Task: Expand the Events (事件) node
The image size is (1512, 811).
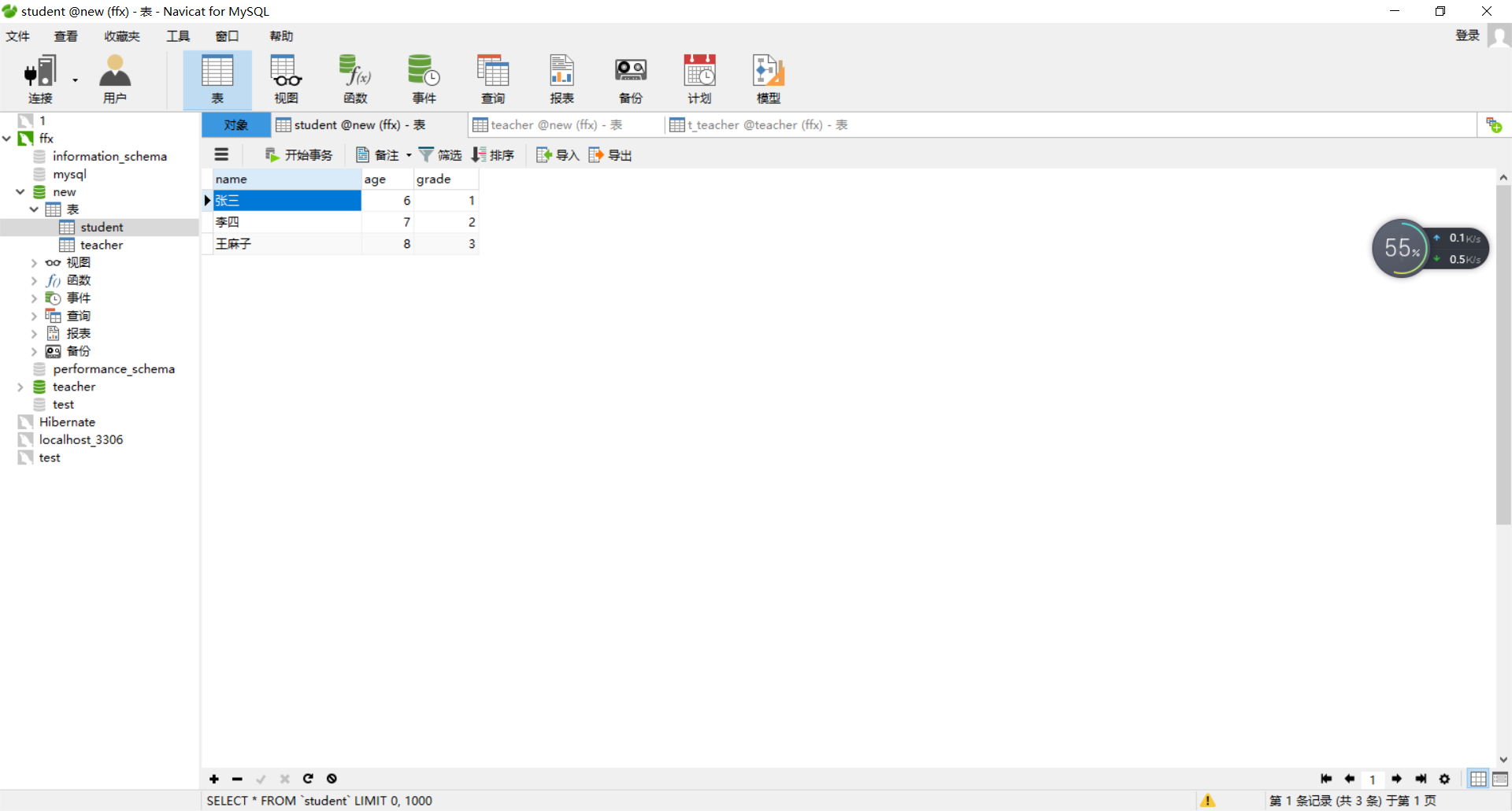Action: pos(34,298)
